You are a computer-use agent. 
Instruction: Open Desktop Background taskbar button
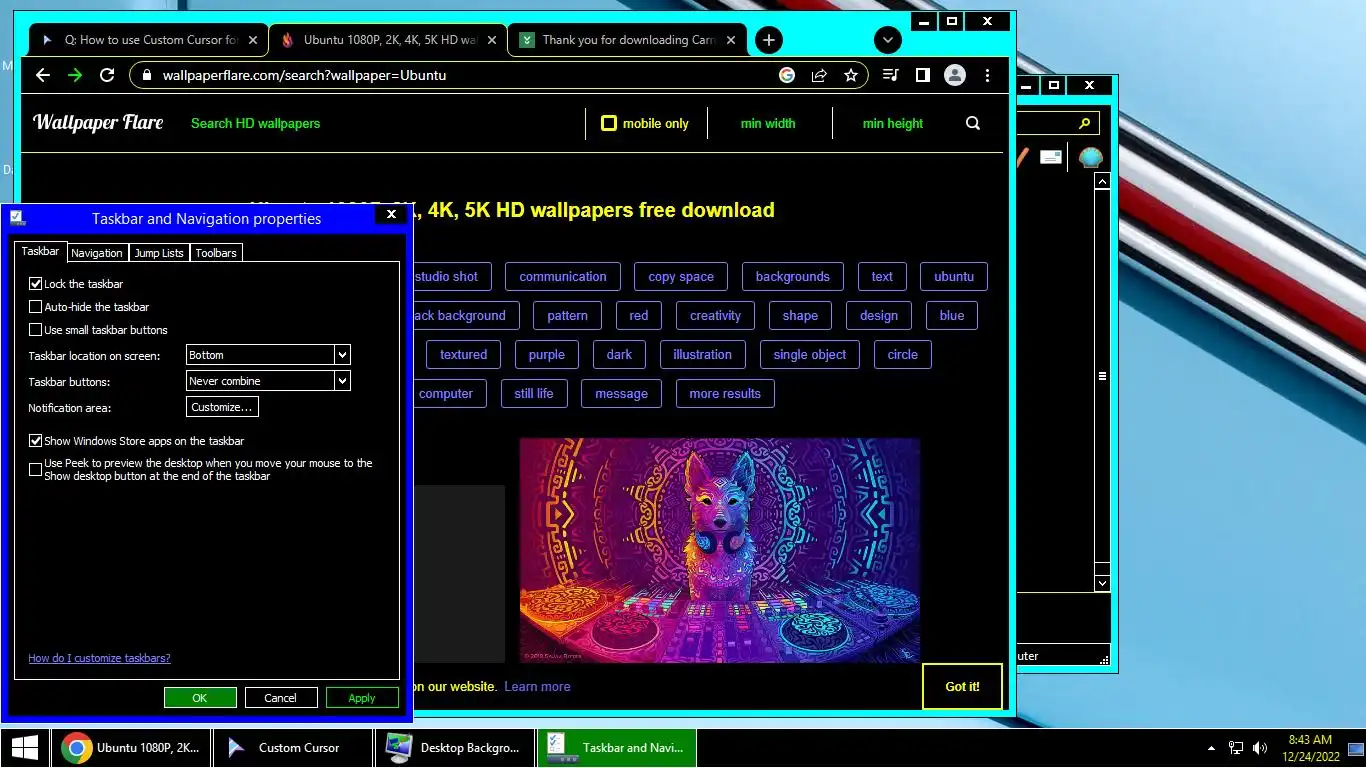pyautogui.click(x=456, y=748)
